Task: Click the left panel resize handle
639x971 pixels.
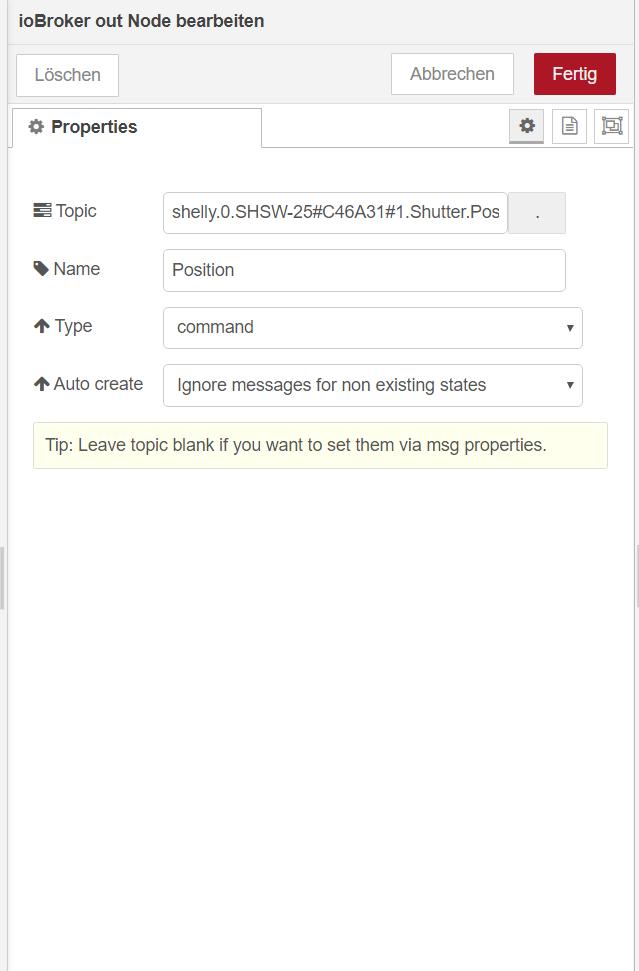Action: [x=2, y=578]
